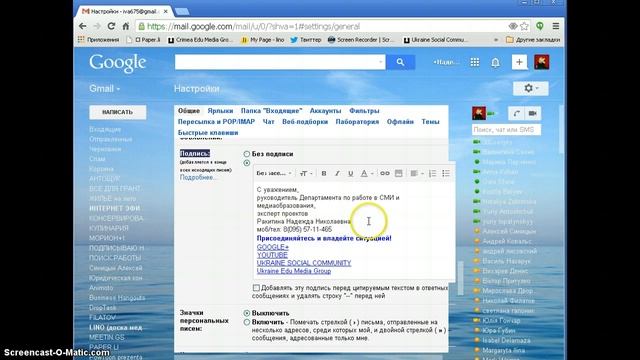
Task: Close the Gmail settings browser tab
Action: pos(165,11)
